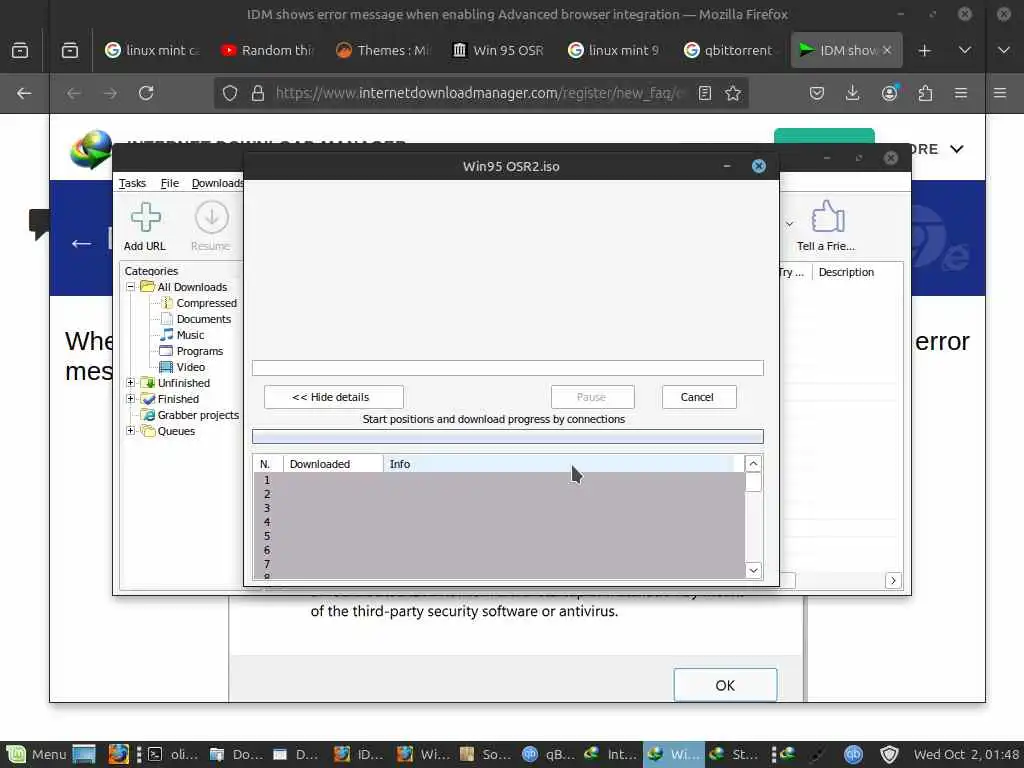Image resolution: width=1024 pixels, height=768 pixels.
Task: Switch to the qB... taskbar window
Action: [x=550, y=754]
